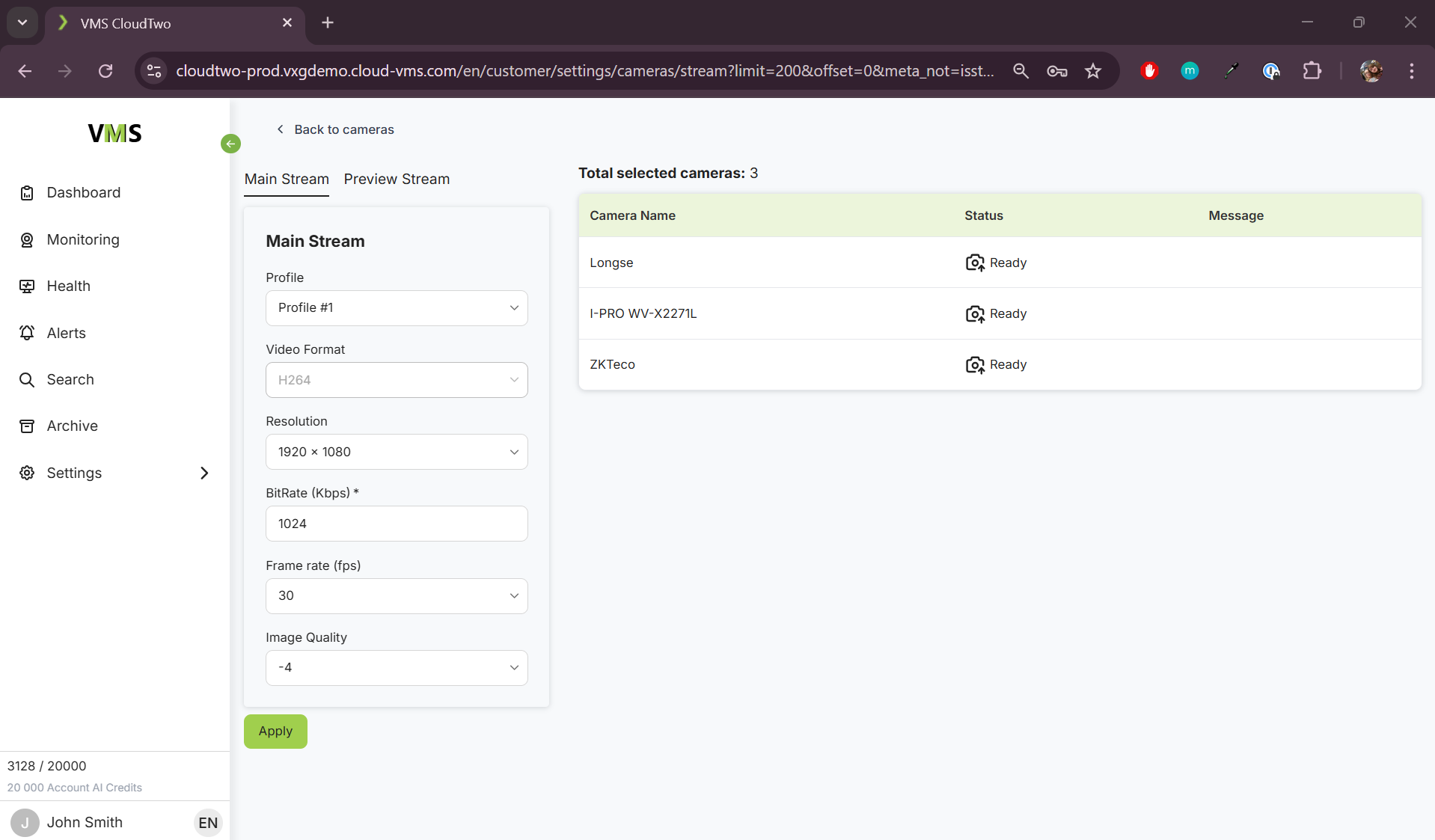Open browser extensions puzzle icon

pos(1312,71)
